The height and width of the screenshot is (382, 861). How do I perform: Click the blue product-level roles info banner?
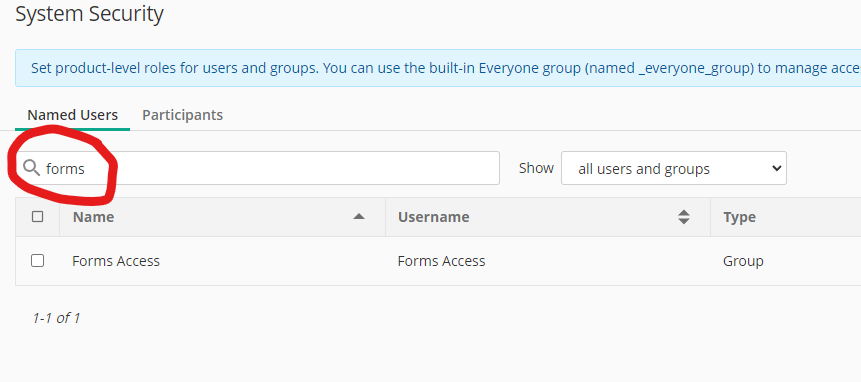[x=438, y=68]
